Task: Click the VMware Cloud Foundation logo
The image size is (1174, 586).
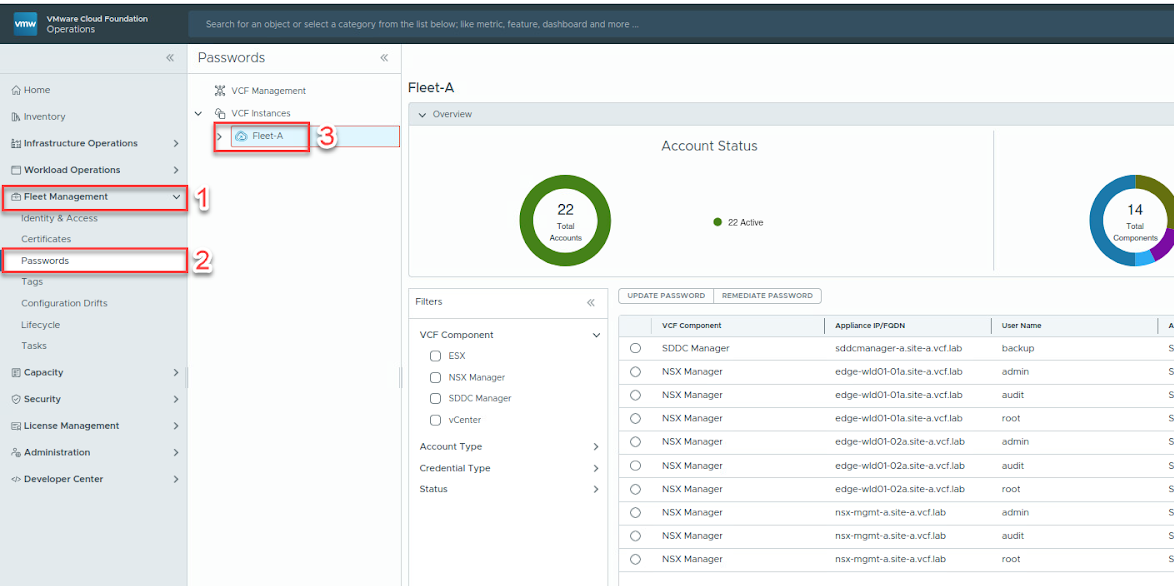Action: pos(25,22)
